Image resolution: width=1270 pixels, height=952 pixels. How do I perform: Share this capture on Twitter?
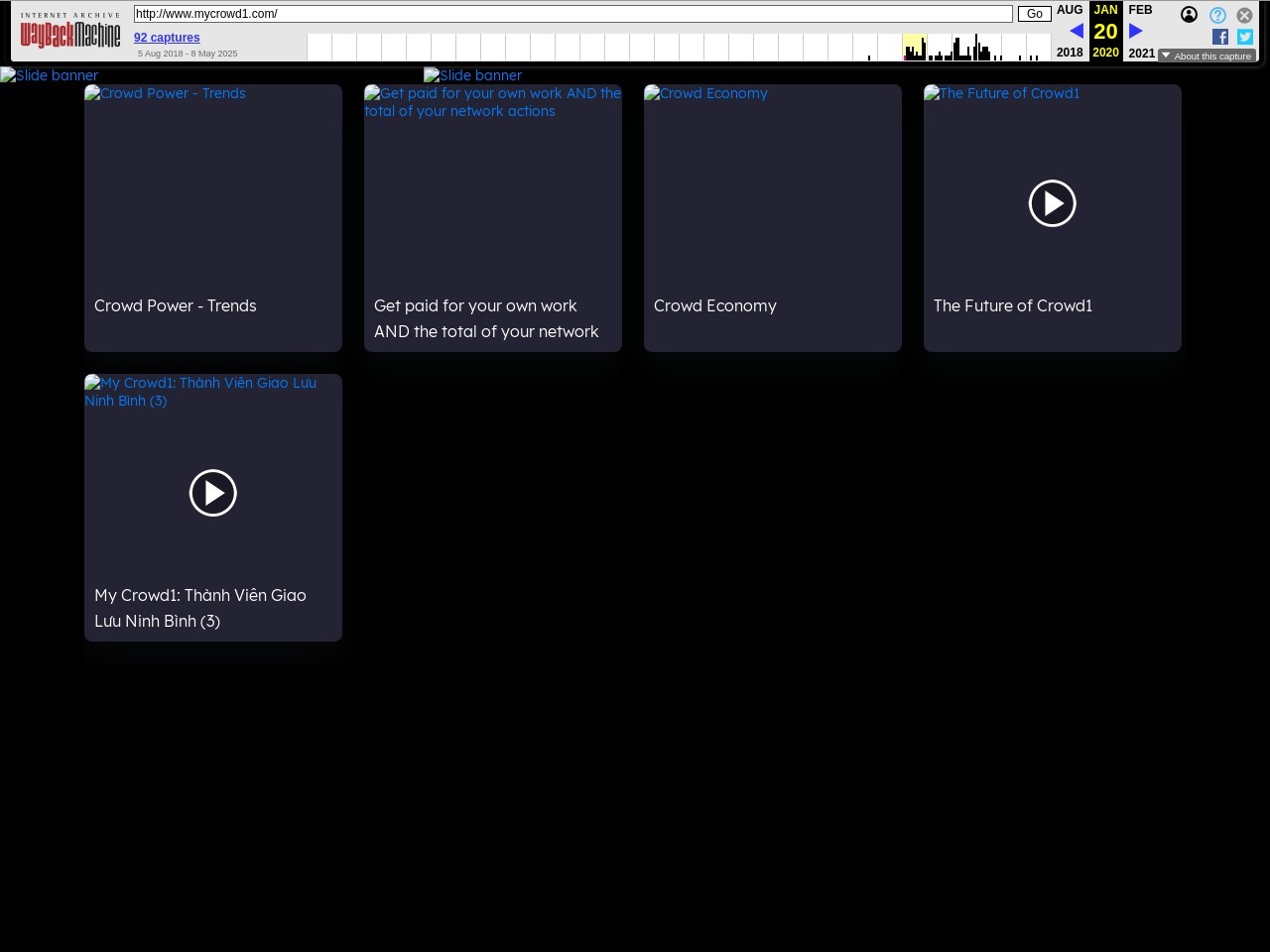[1245, 37]
